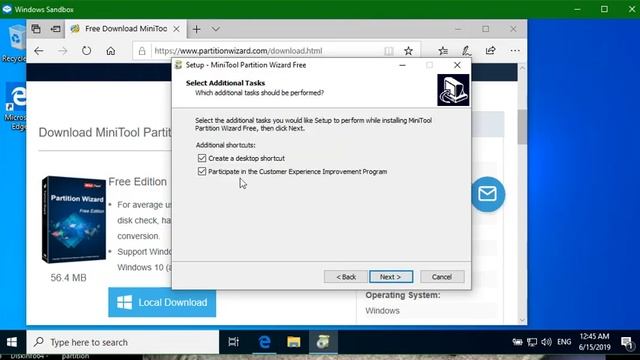
Task: Click the Local Download button on webpage
Action: (162, 302)
